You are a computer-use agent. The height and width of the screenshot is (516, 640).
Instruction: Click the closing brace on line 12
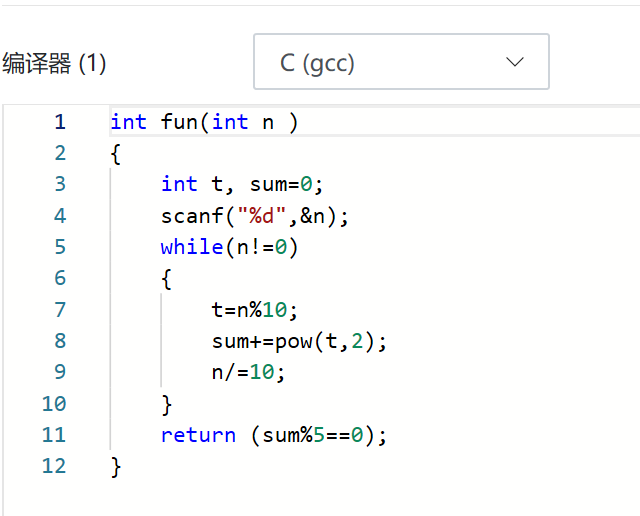coord(116,466)
